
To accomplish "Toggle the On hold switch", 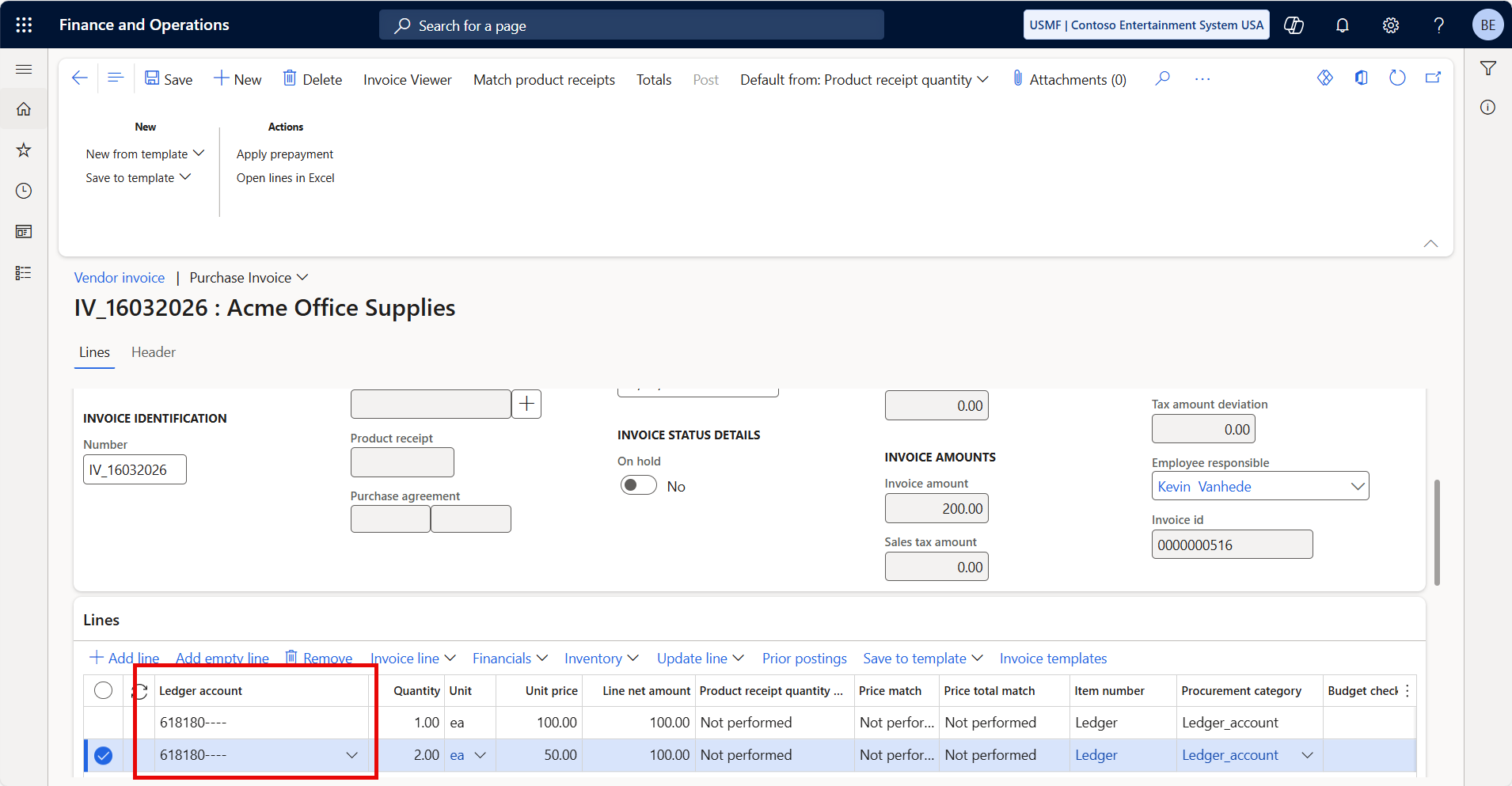I will point(638,485).
